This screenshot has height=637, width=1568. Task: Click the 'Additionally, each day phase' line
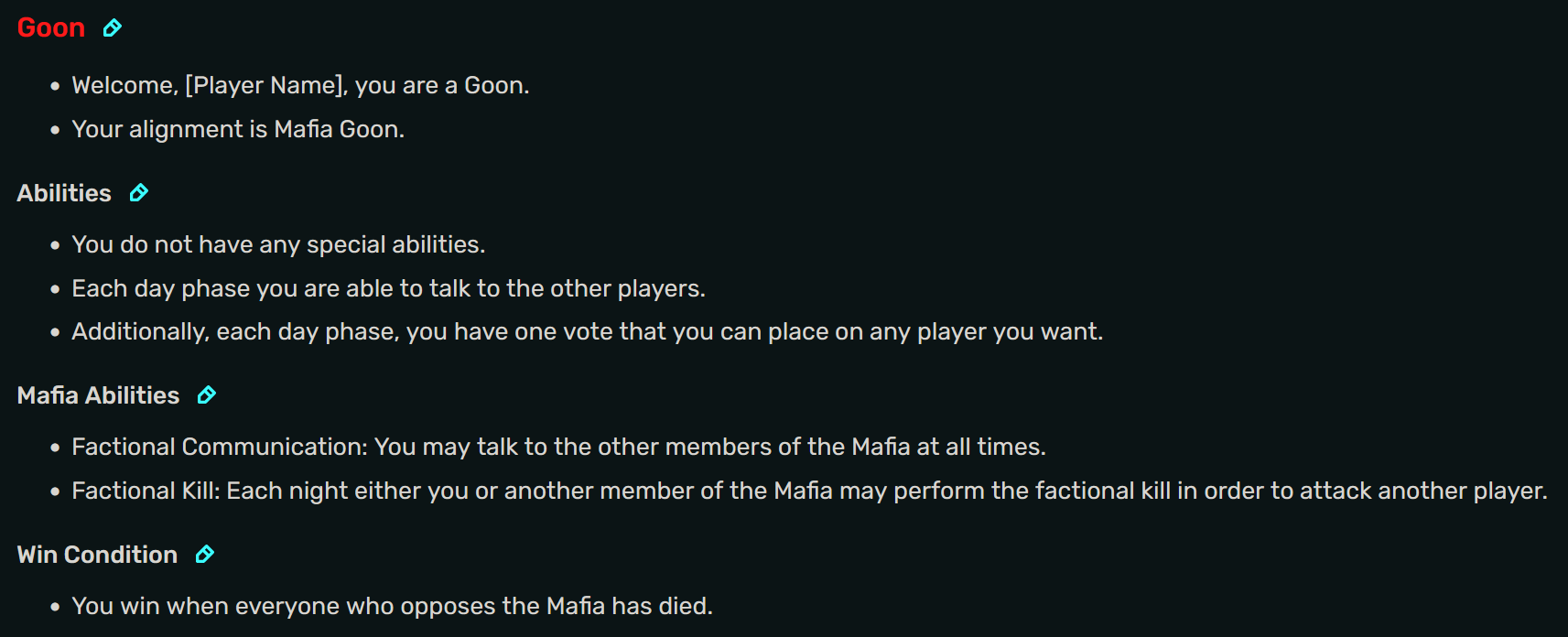(587, 331)
